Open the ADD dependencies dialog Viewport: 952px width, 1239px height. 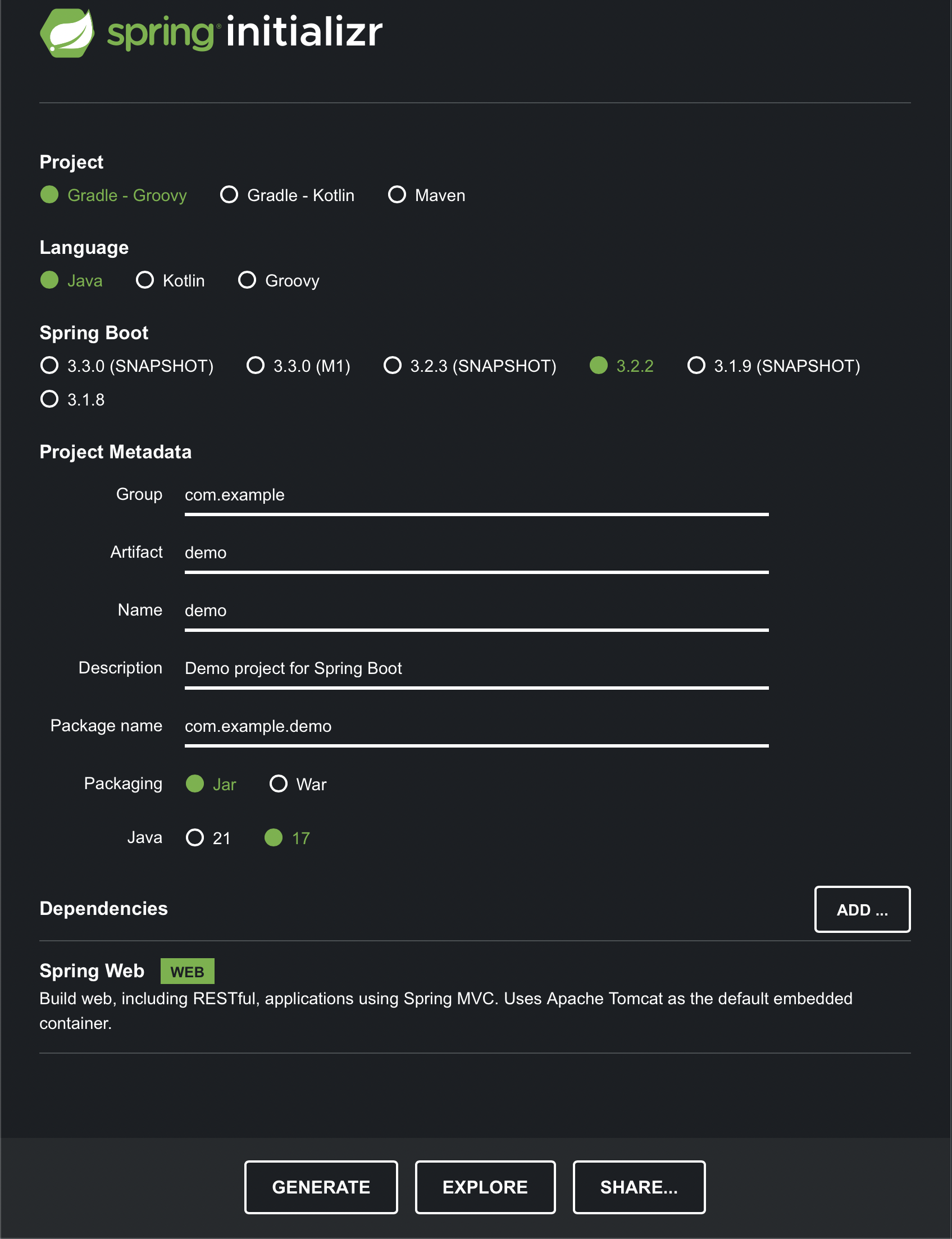coord(862,909)
